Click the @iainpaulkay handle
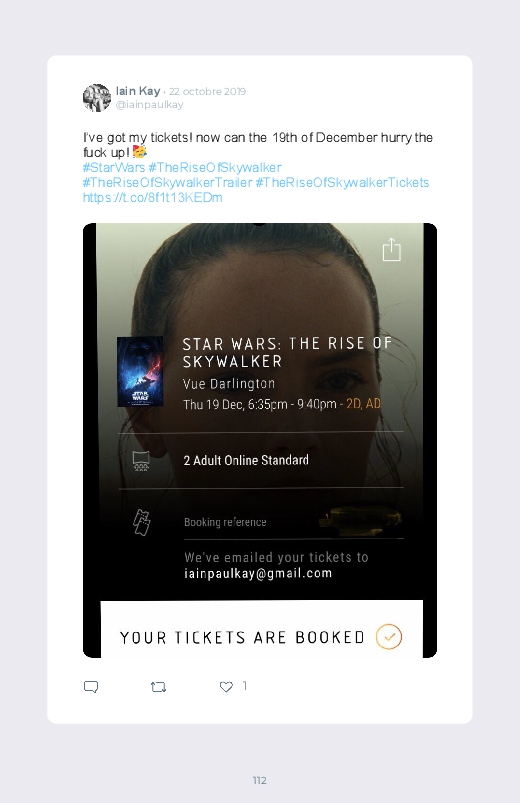This screenshot has height=803, width=520. tap(149, 104)
